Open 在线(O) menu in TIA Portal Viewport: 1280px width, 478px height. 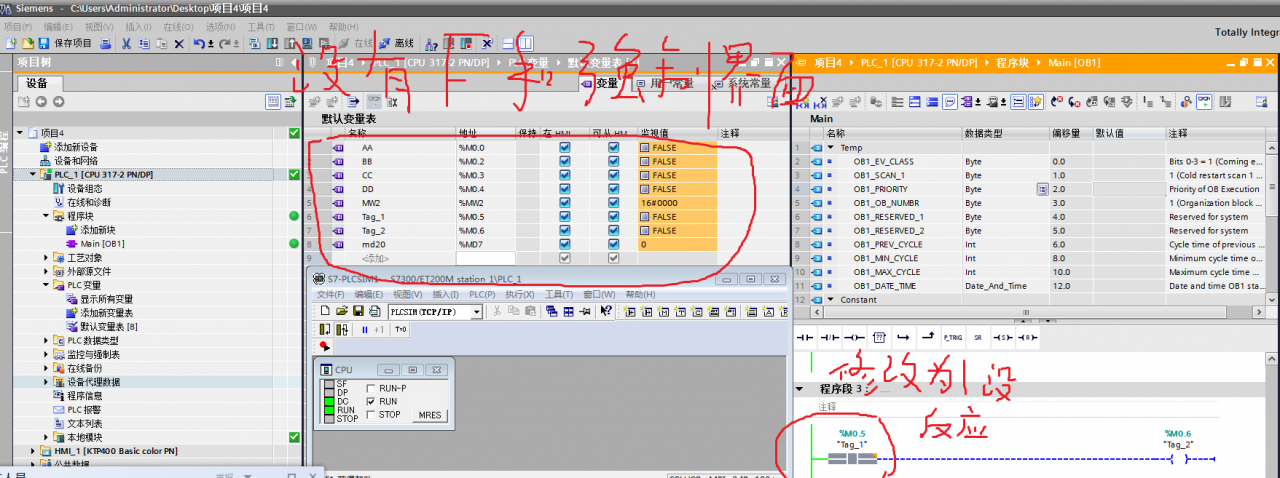(178, 27)
